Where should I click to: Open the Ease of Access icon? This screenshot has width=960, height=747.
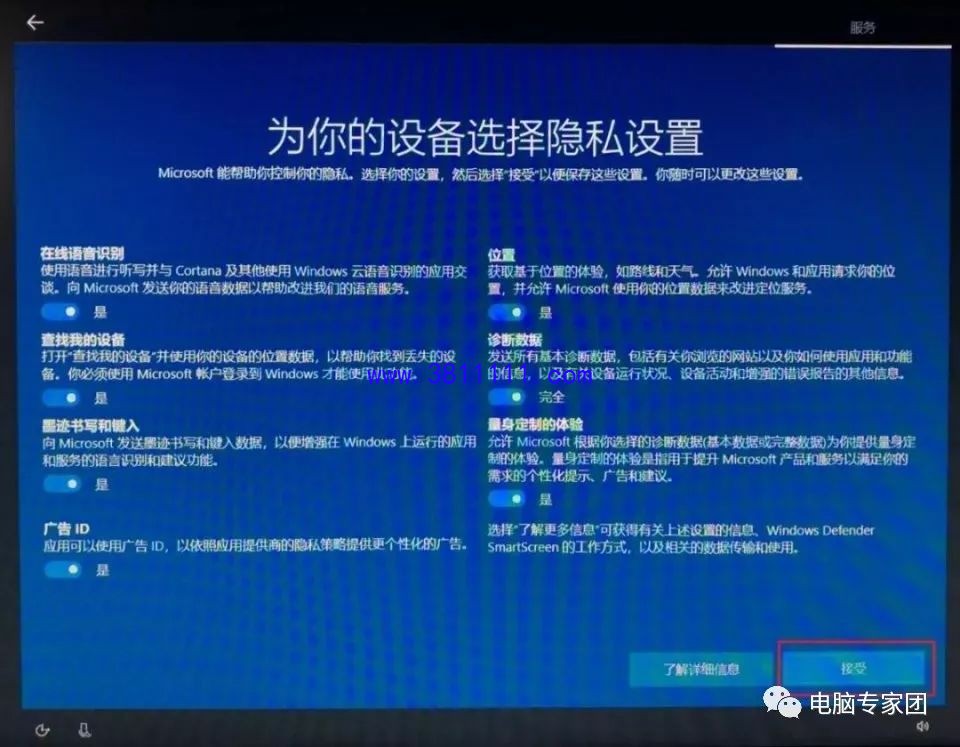pos(42,730)
